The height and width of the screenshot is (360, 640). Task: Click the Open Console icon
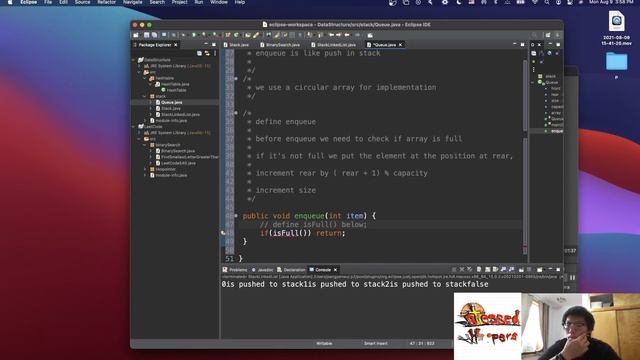coord(540,270)
